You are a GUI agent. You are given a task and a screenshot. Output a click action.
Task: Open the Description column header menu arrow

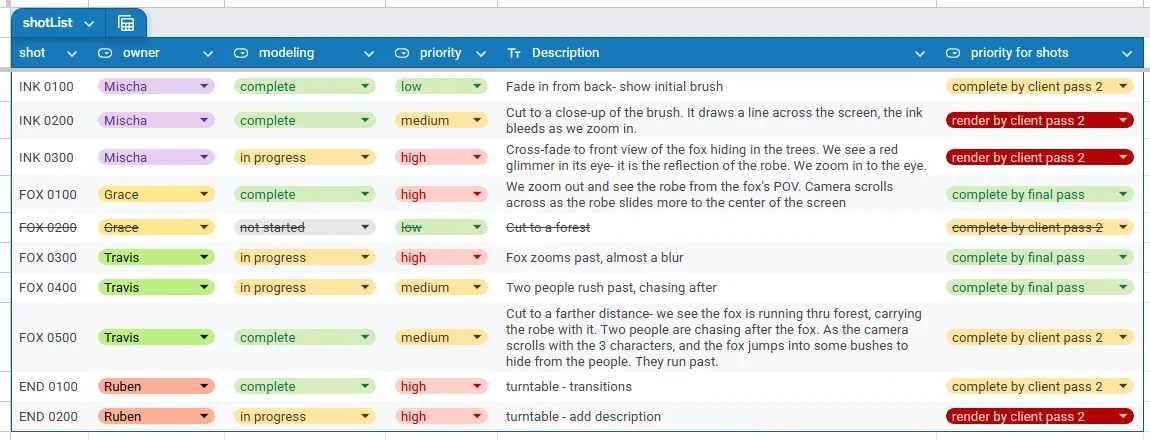[x=920, y=54]
